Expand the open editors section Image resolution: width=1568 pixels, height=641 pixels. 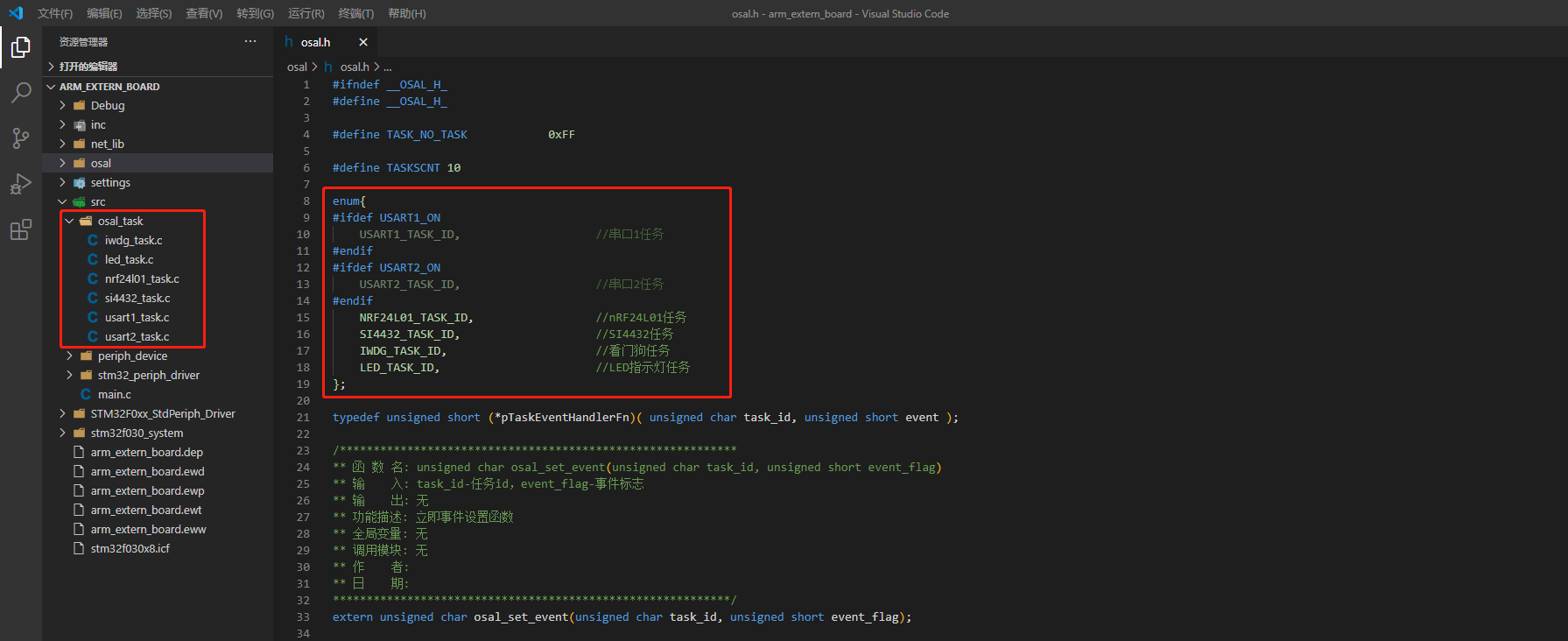point(88,67)
